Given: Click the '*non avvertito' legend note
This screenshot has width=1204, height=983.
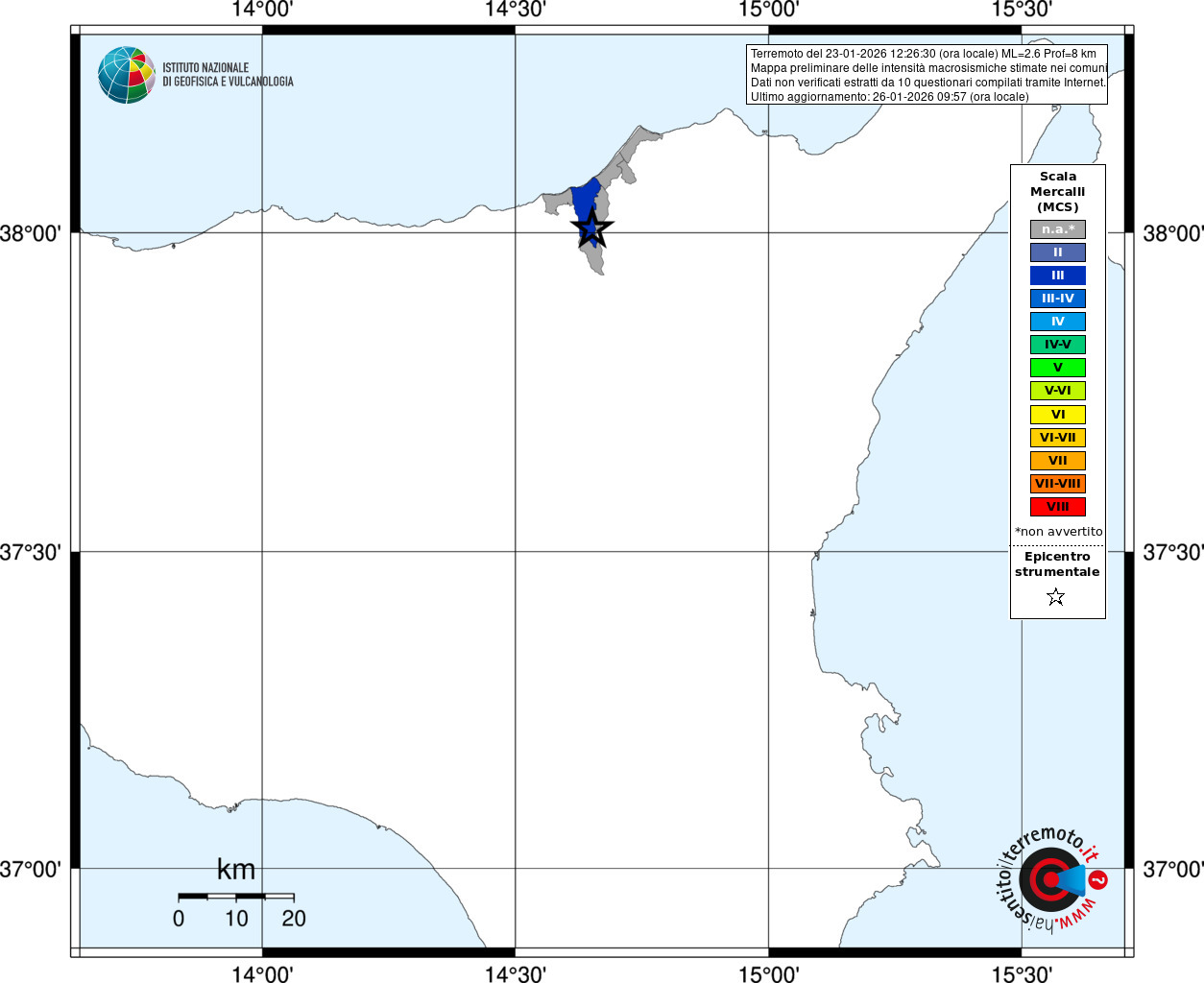Looking at the screenshot, I should [1059, 532].
